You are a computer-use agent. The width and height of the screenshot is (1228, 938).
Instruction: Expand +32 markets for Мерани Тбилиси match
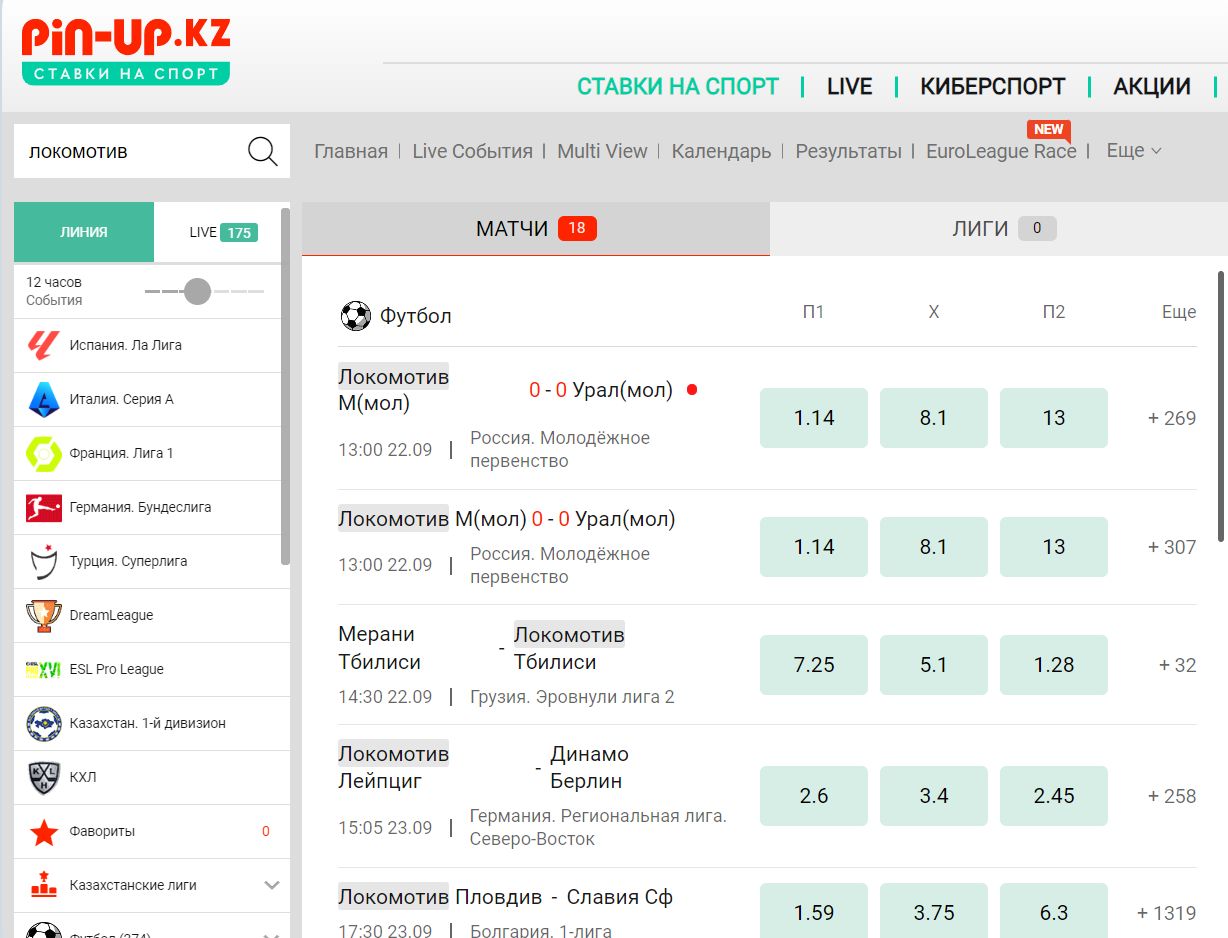(x=1177, y=665)
